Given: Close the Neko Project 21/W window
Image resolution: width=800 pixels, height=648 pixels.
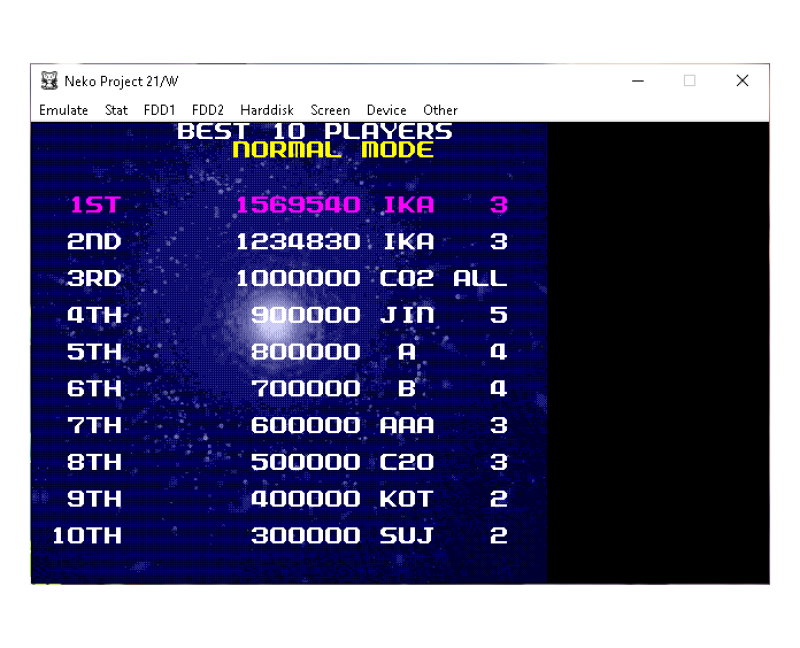Looking at the screenshot, I should 742,81.
